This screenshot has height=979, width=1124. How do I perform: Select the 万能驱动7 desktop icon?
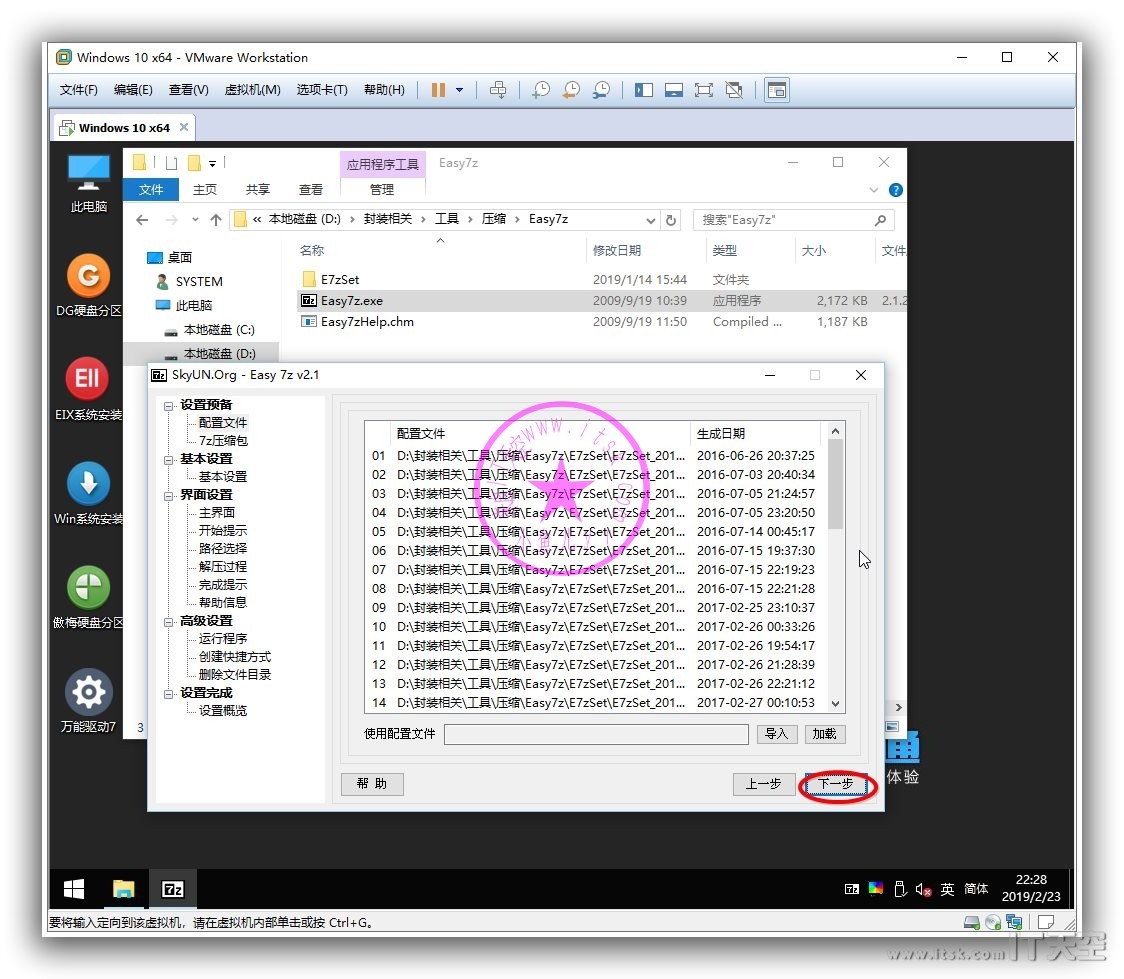point(88,701)
